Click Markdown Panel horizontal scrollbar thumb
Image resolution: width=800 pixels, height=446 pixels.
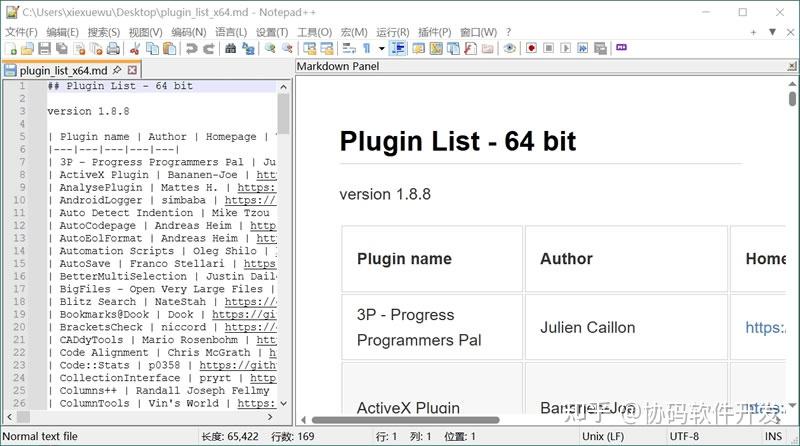tap(406, 420)
